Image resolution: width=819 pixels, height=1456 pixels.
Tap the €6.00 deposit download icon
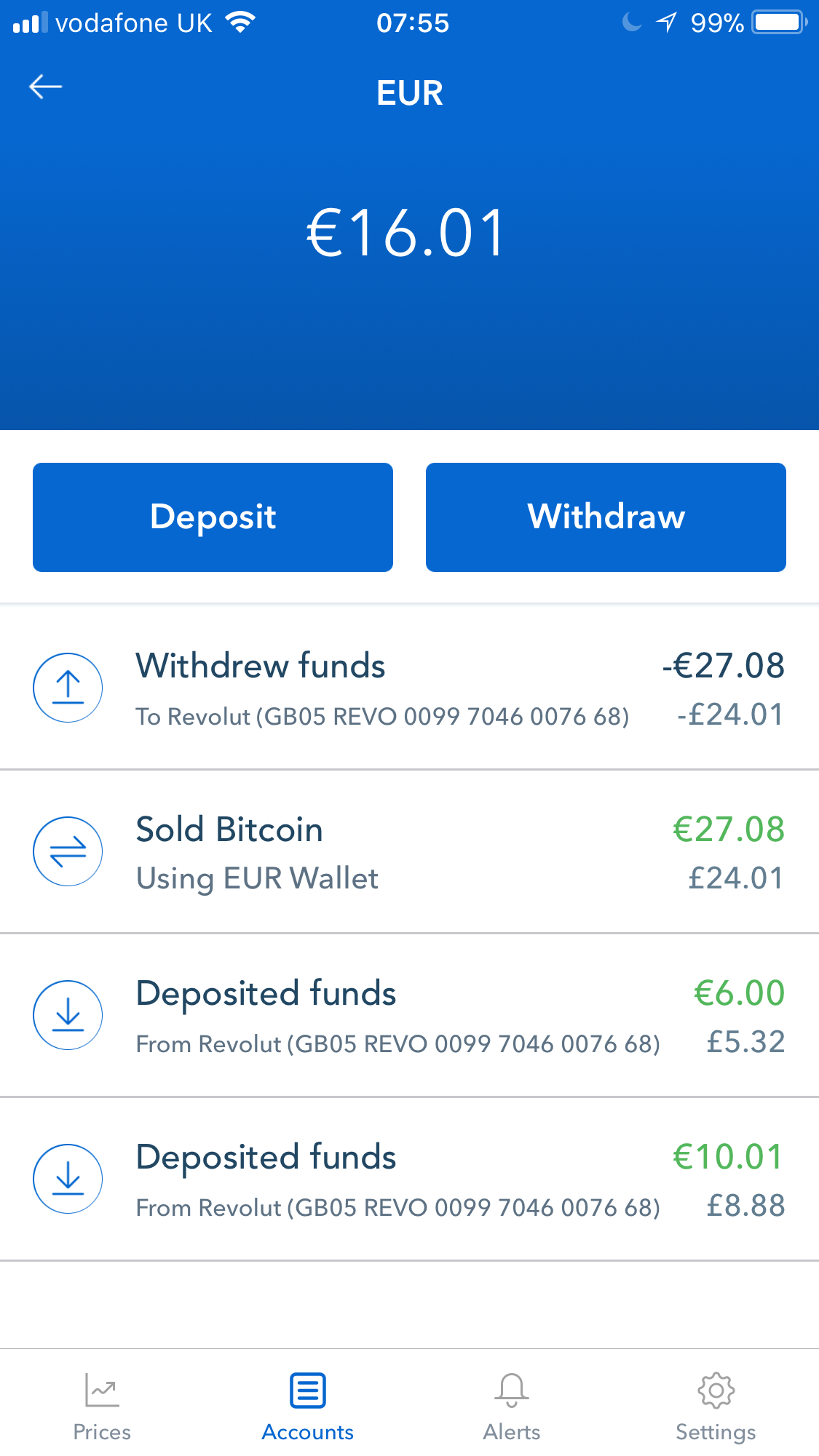[x=68, y=1015]
